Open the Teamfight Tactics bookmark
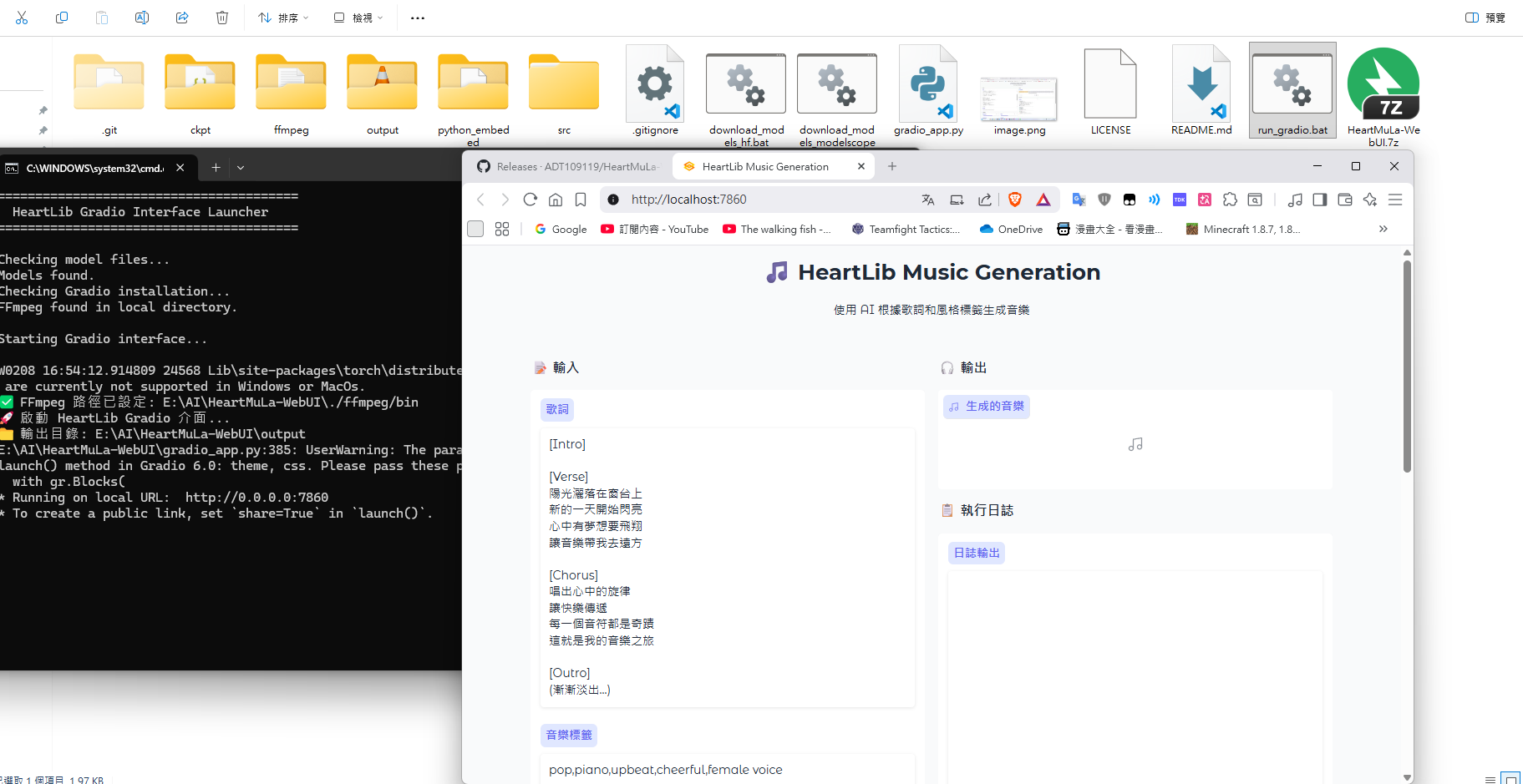Viewport: 1523px width, 784px height. coord(906,229)
